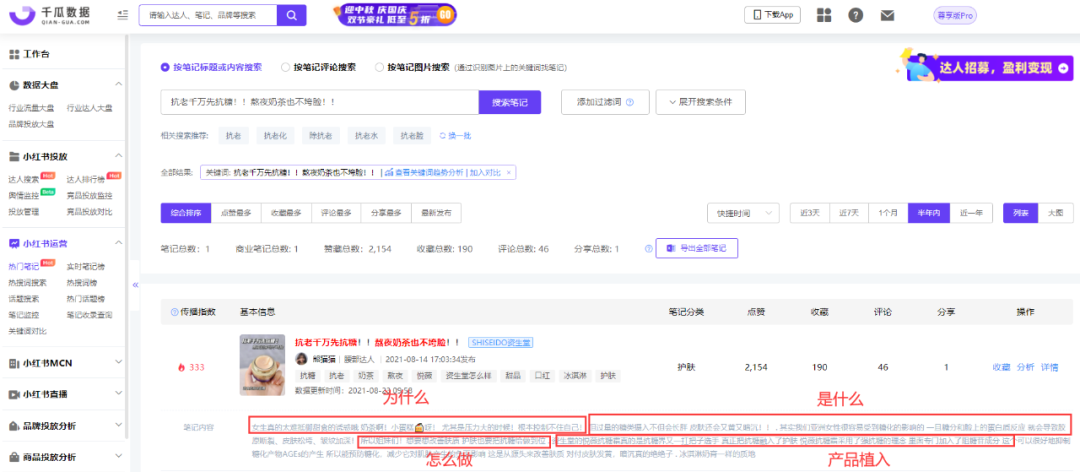Image resolution: width=1080 pixels, height=472 pixels.
Task: Sort by 综合排序 tab
Action: (185, 213)
